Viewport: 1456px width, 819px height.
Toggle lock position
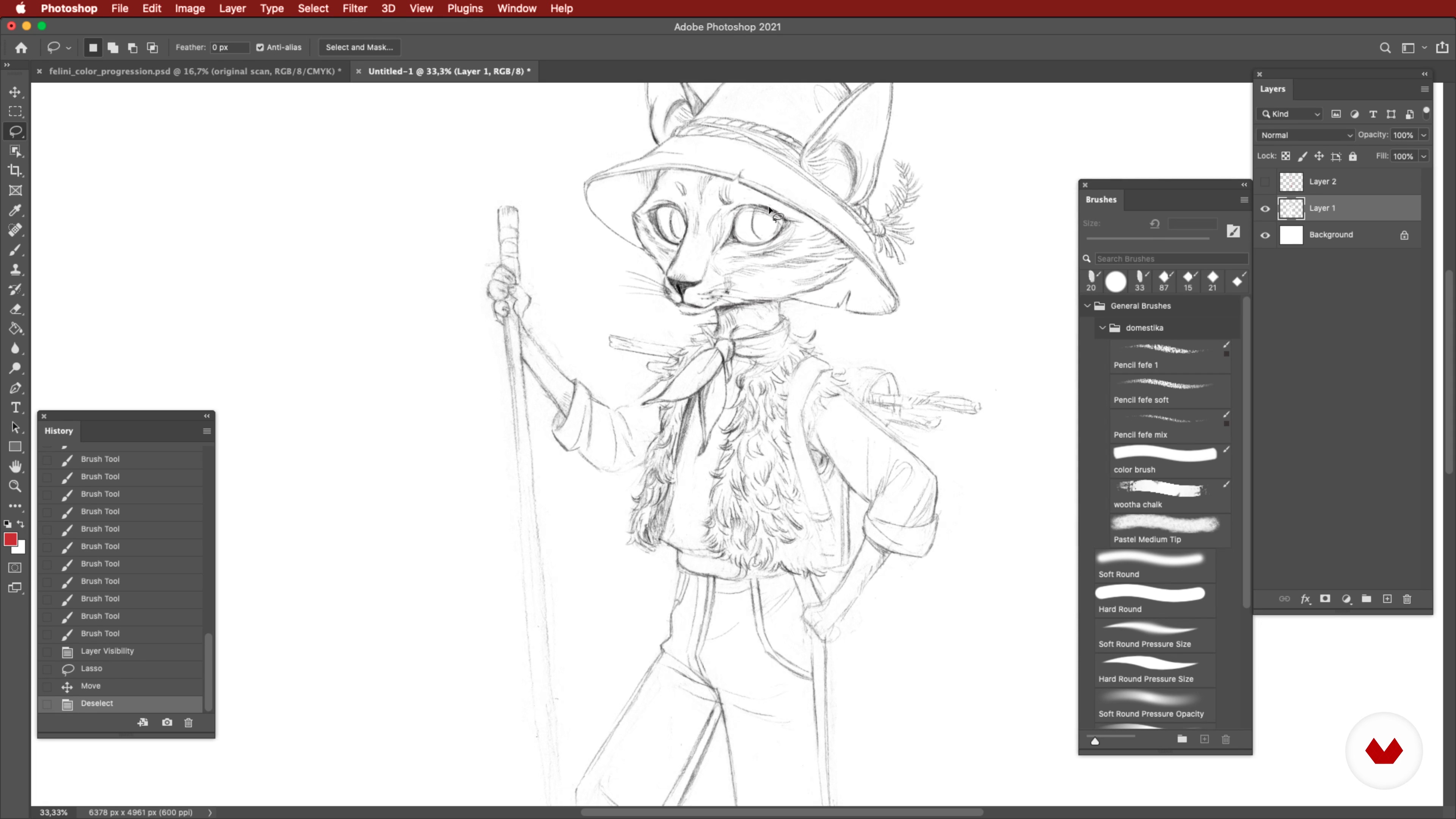pyautogui.click(x=1319, y=156)
